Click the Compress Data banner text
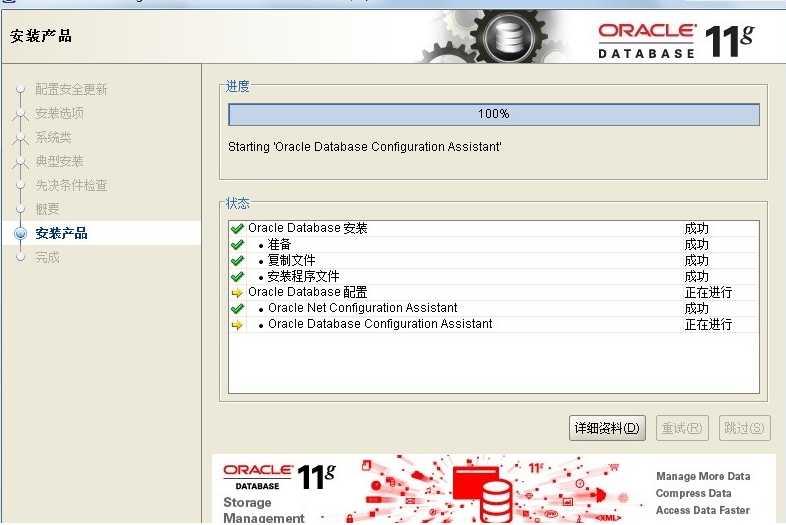Viewport: 786px width, 525px height. tap(693, 493)
